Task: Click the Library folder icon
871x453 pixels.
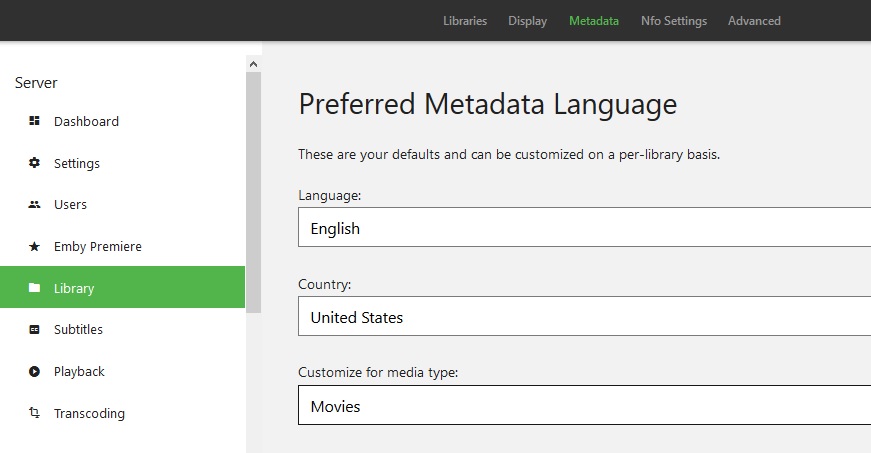Action: tap(34, 288)
